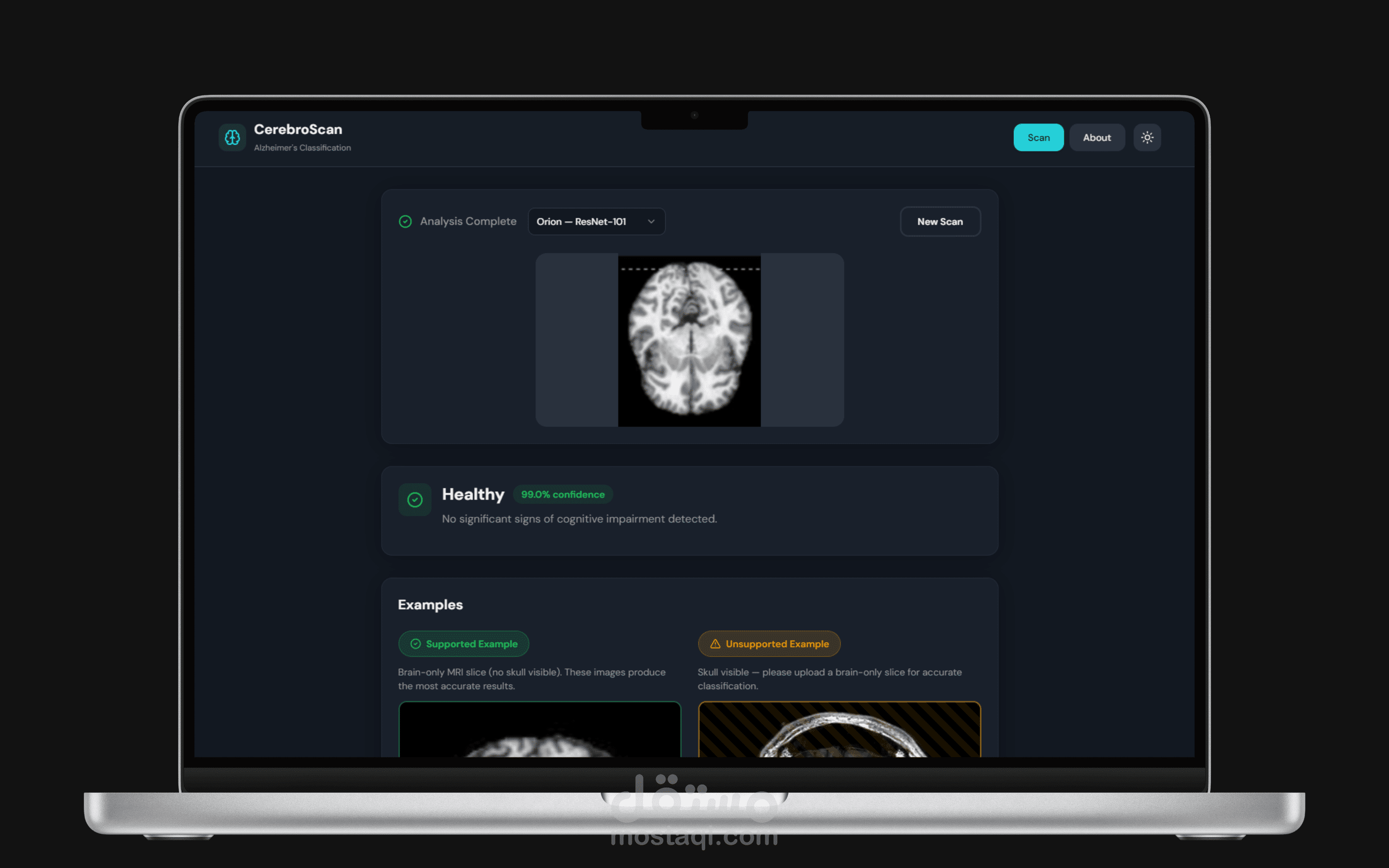Image resolution: width=1389 pixels, height=868 pixels.
Task: Open the About page
Action: coord(1096,138)
